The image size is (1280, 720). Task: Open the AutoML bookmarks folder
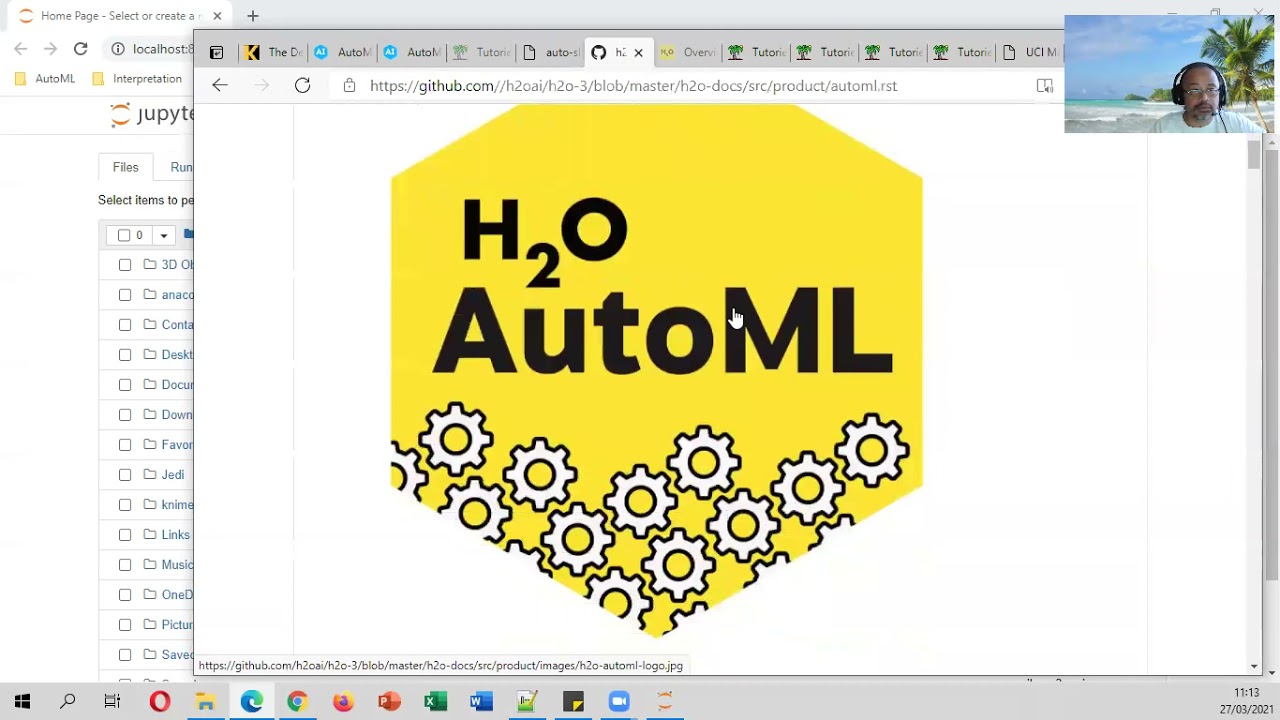pos(46,79)
